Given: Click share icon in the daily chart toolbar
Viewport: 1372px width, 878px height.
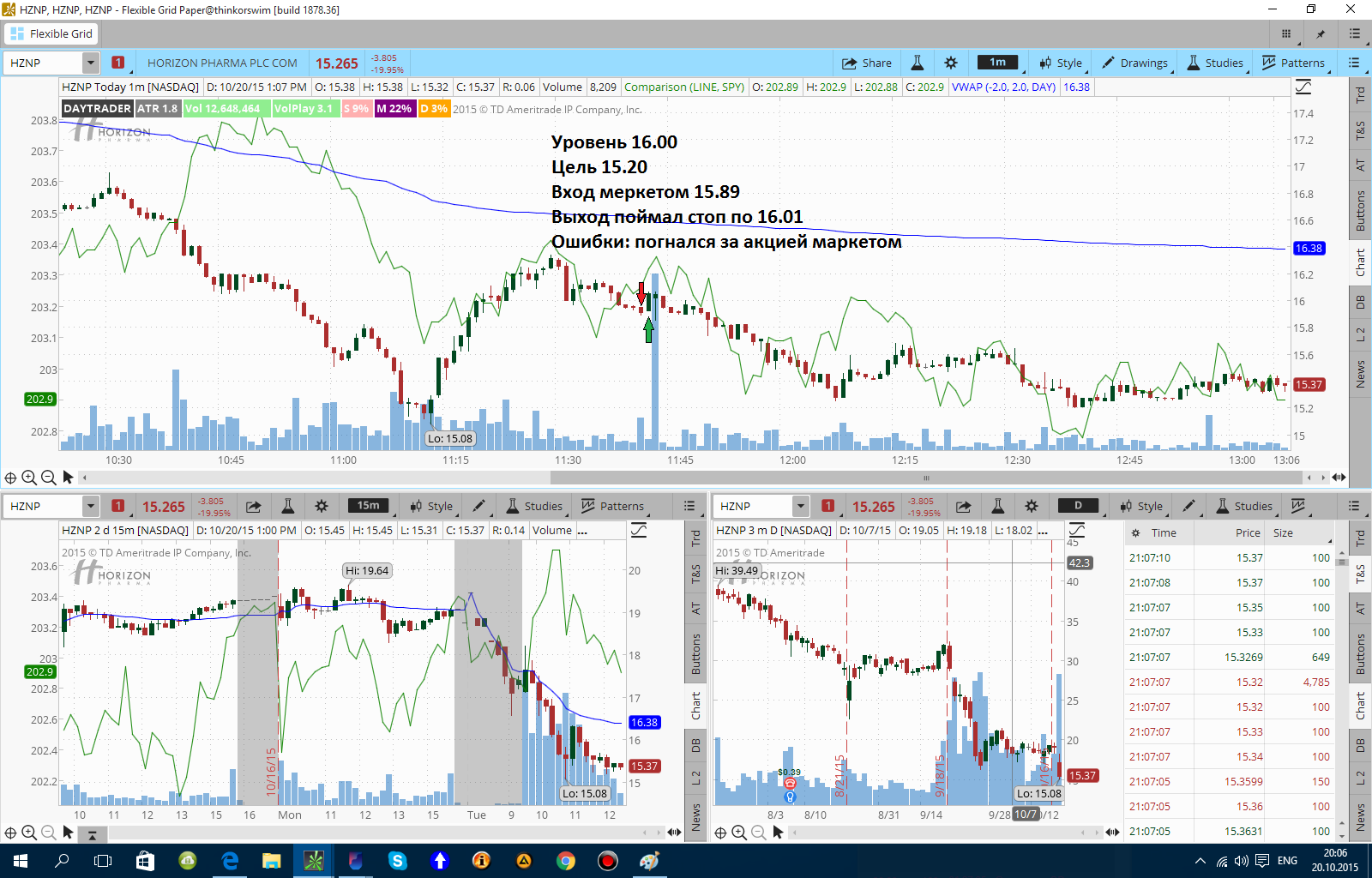Looking at the screenshot, I should [964, 506].
